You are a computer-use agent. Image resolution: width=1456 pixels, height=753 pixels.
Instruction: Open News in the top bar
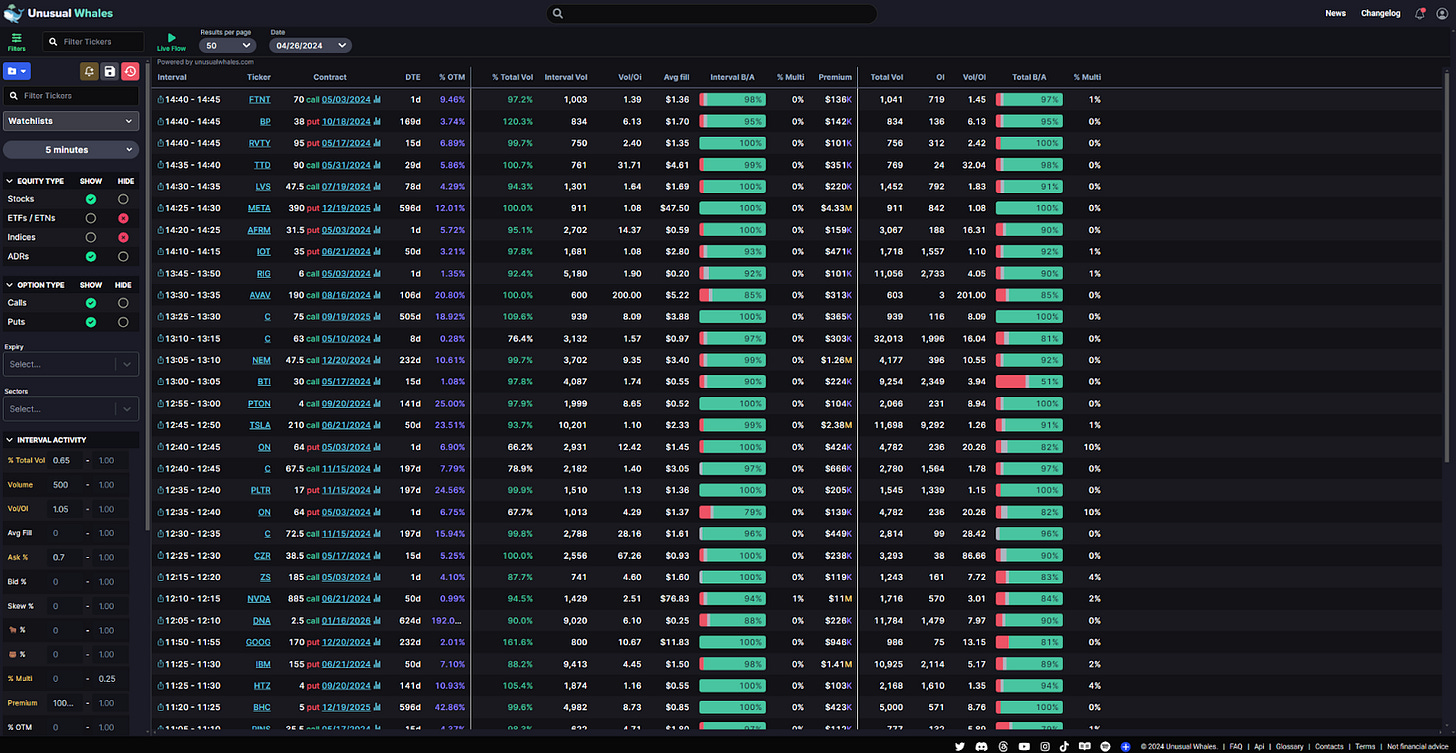(x=1335, y=13)
